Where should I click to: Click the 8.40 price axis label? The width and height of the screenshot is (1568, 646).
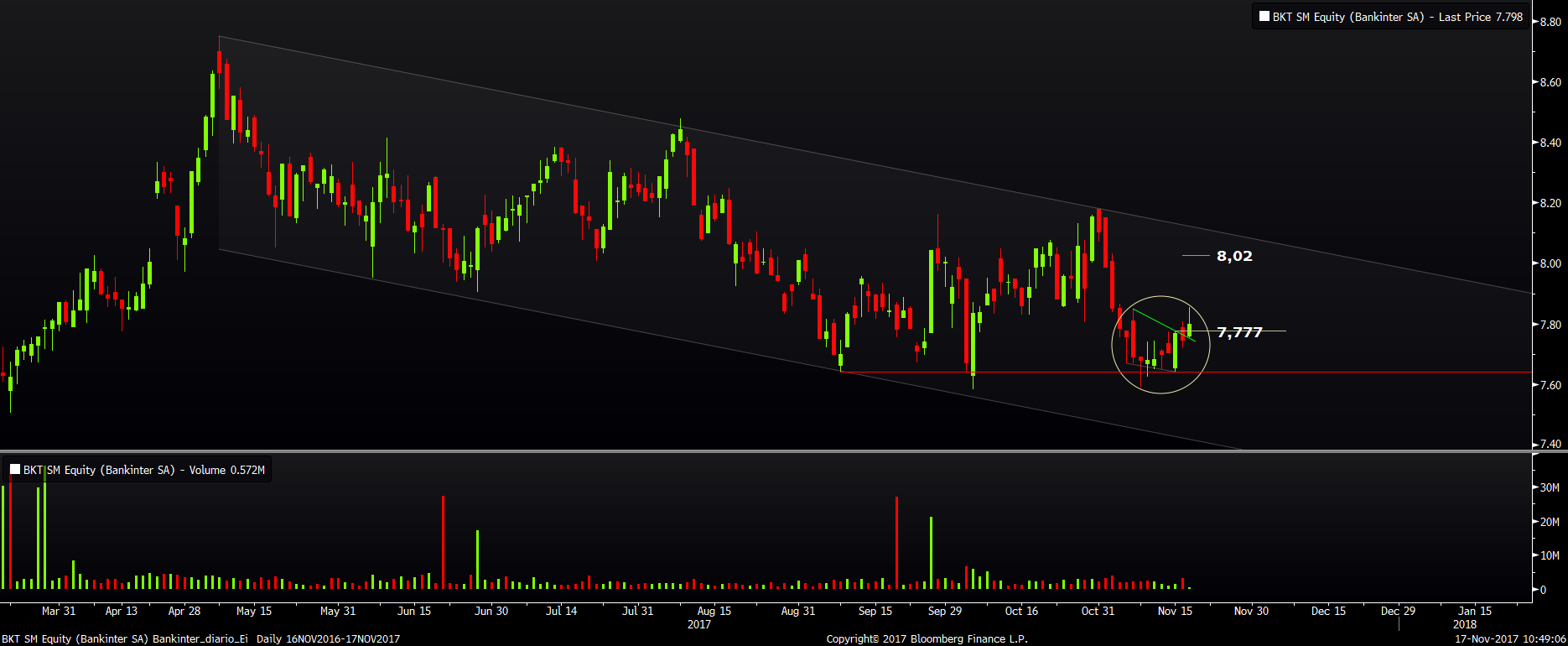click(x=1550, y=143)
